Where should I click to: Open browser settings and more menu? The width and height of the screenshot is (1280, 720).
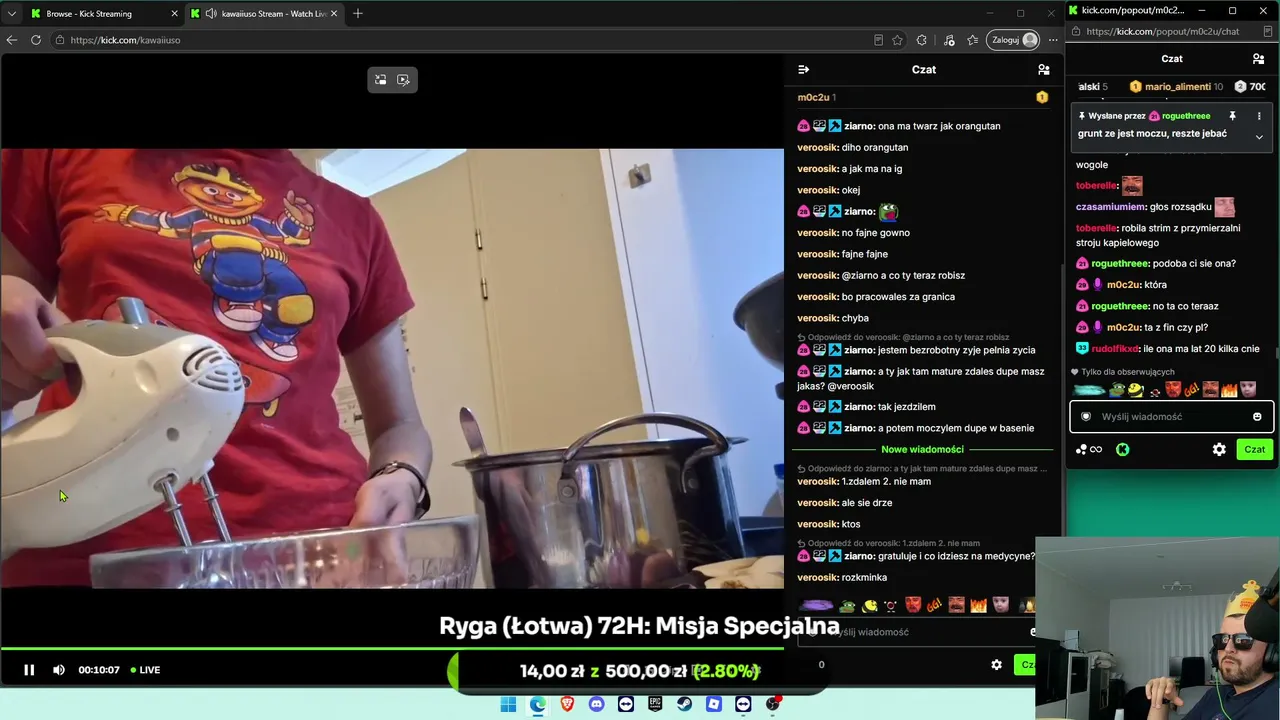tap(1053, 40)
